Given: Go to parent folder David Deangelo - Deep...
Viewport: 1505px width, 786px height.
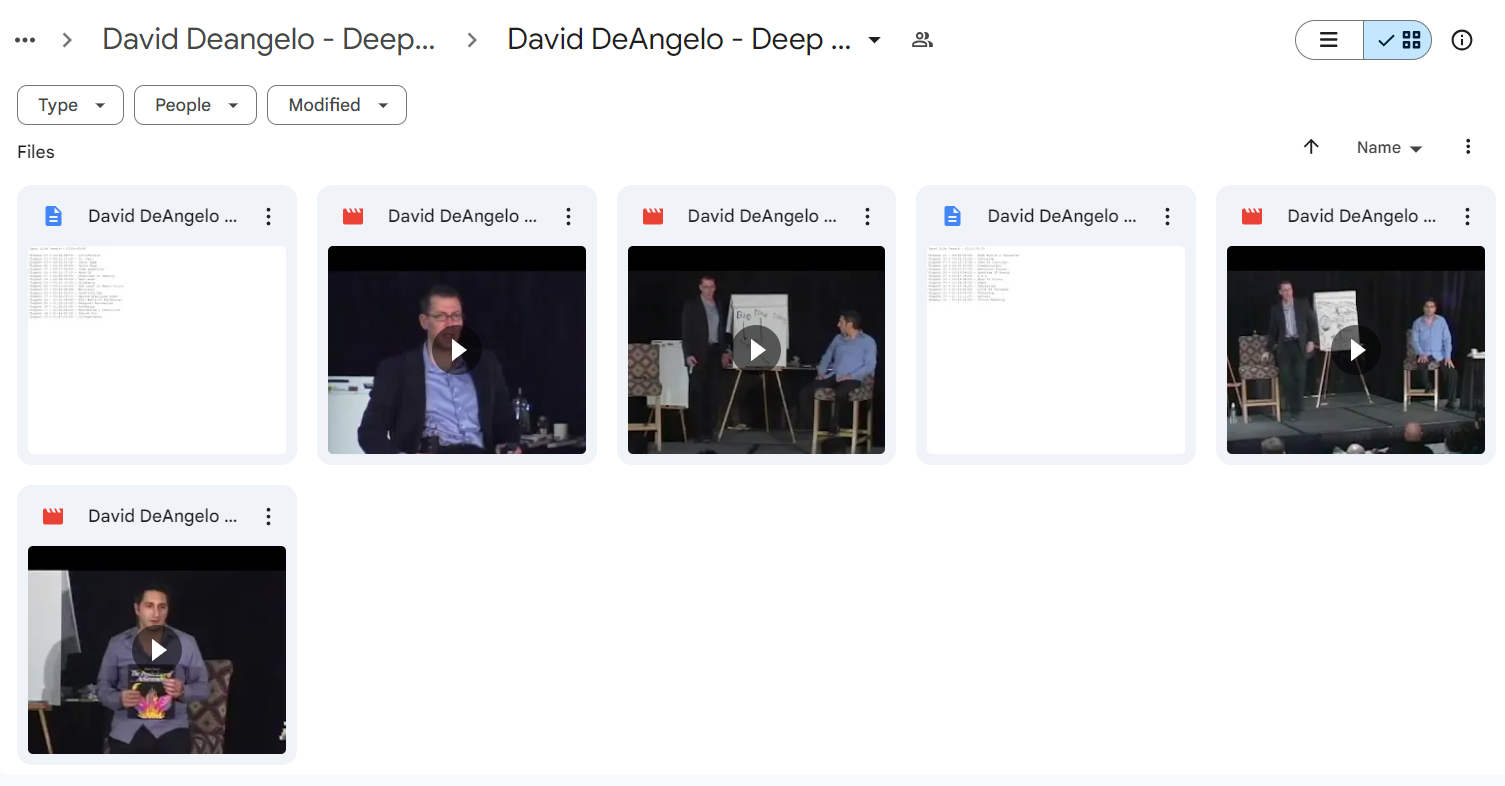Looking at the screenshot, I should 269,40.
